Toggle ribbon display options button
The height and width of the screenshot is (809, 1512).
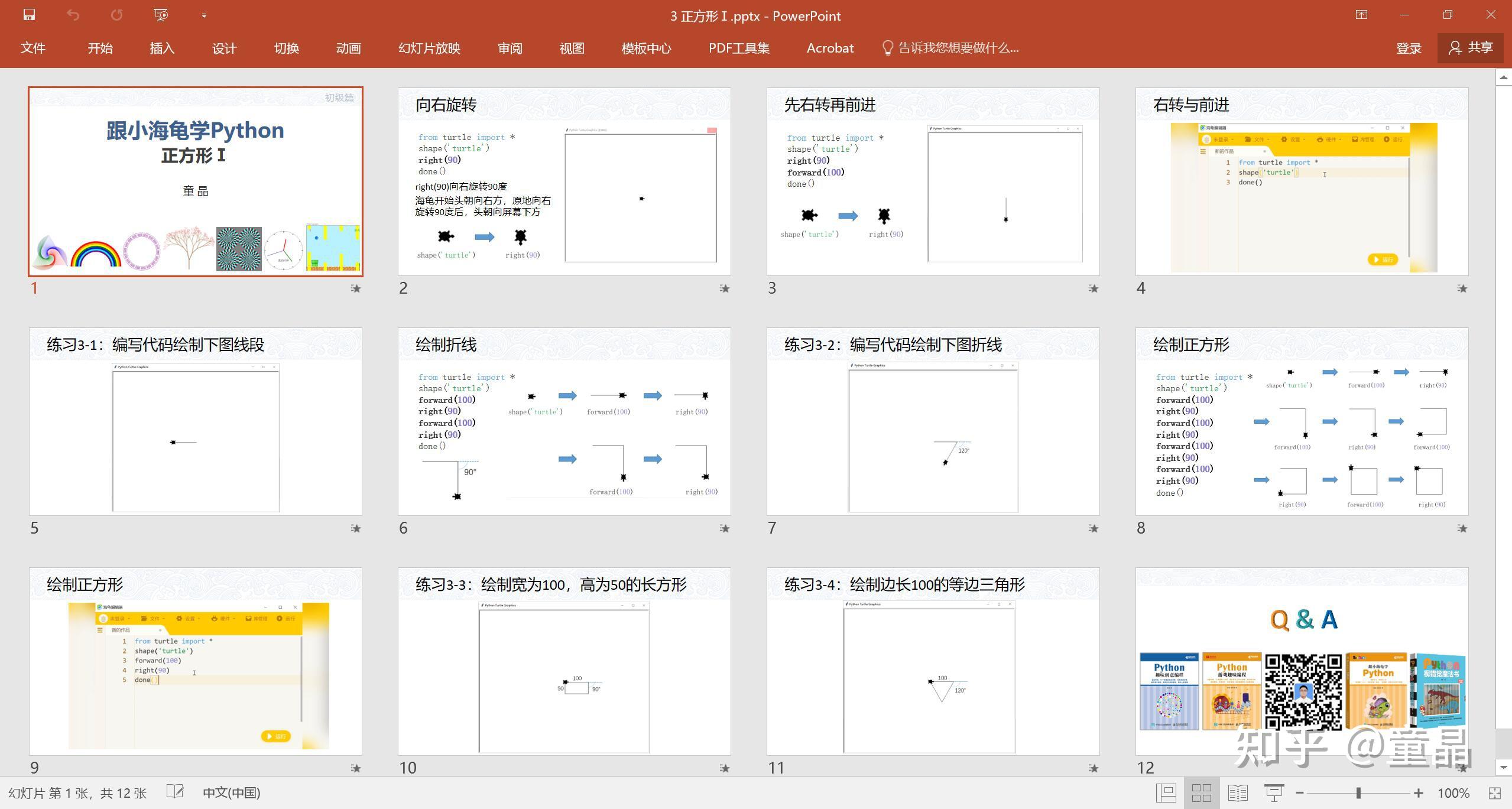(x=1361, y=15)
